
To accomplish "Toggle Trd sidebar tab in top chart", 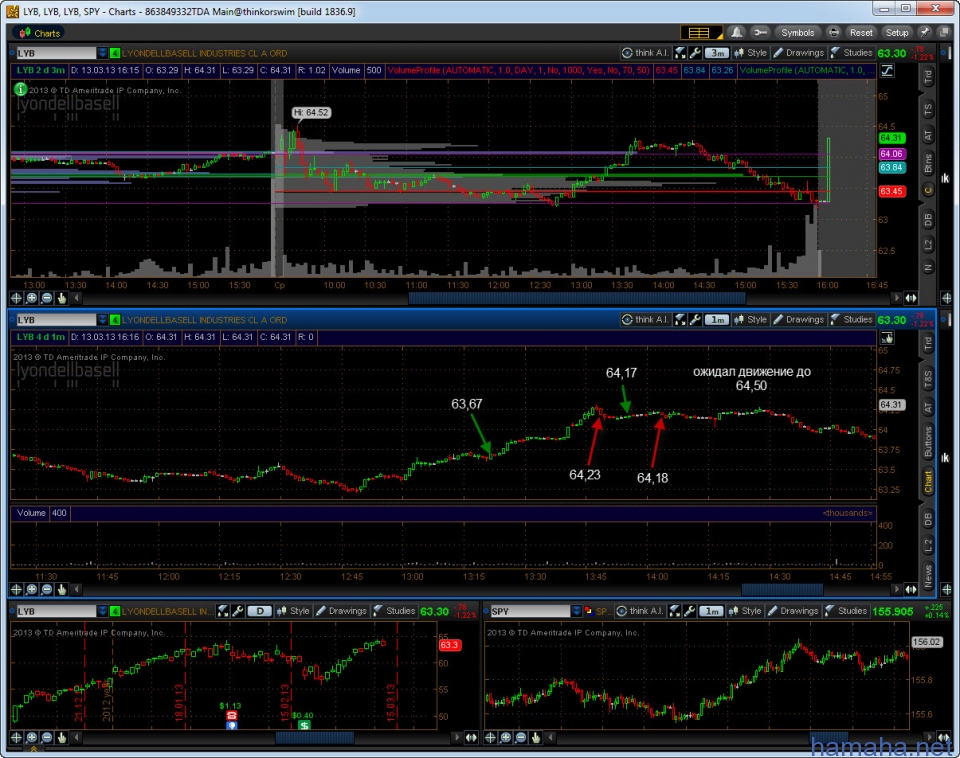I will click(x=928, y=76).
